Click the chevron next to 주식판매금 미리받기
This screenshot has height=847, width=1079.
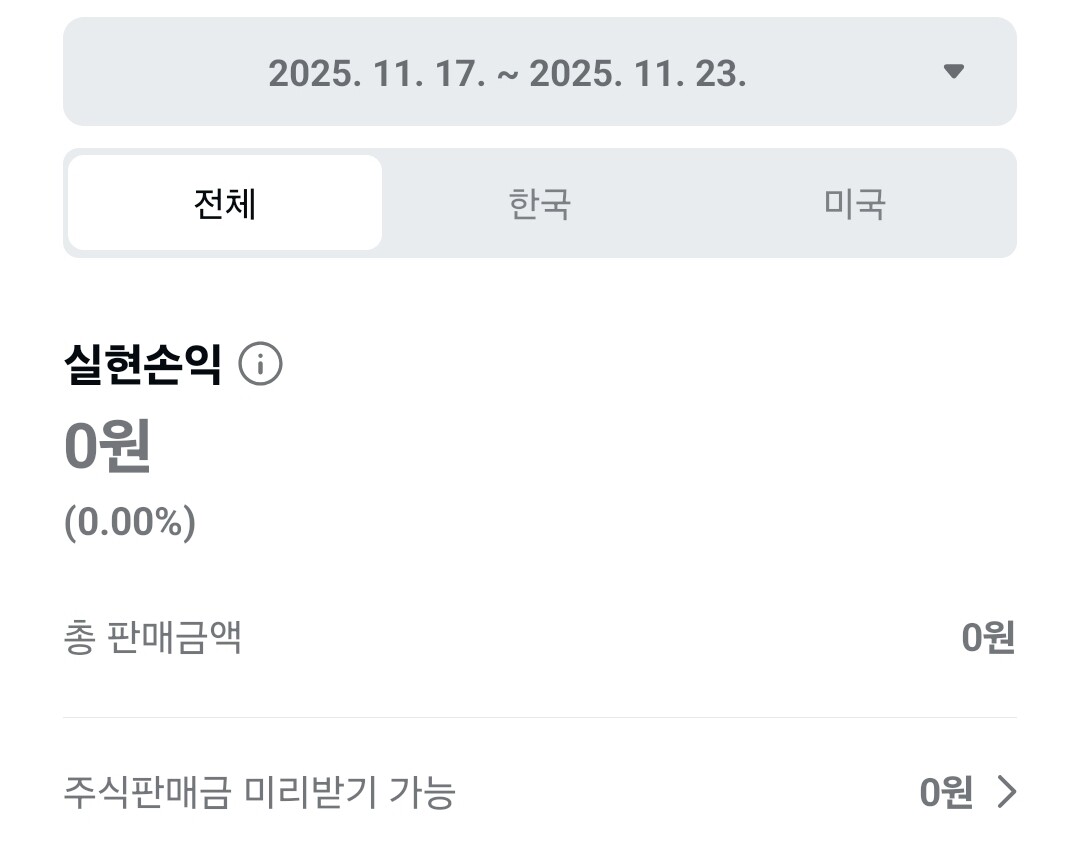(x=1006, y=792)
